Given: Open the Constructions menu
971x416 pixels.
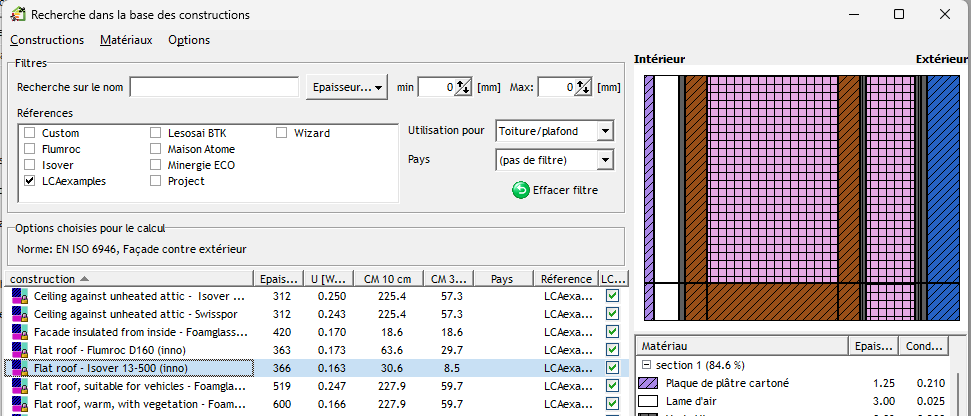Looking at the screenshot, I should point(47,40).
